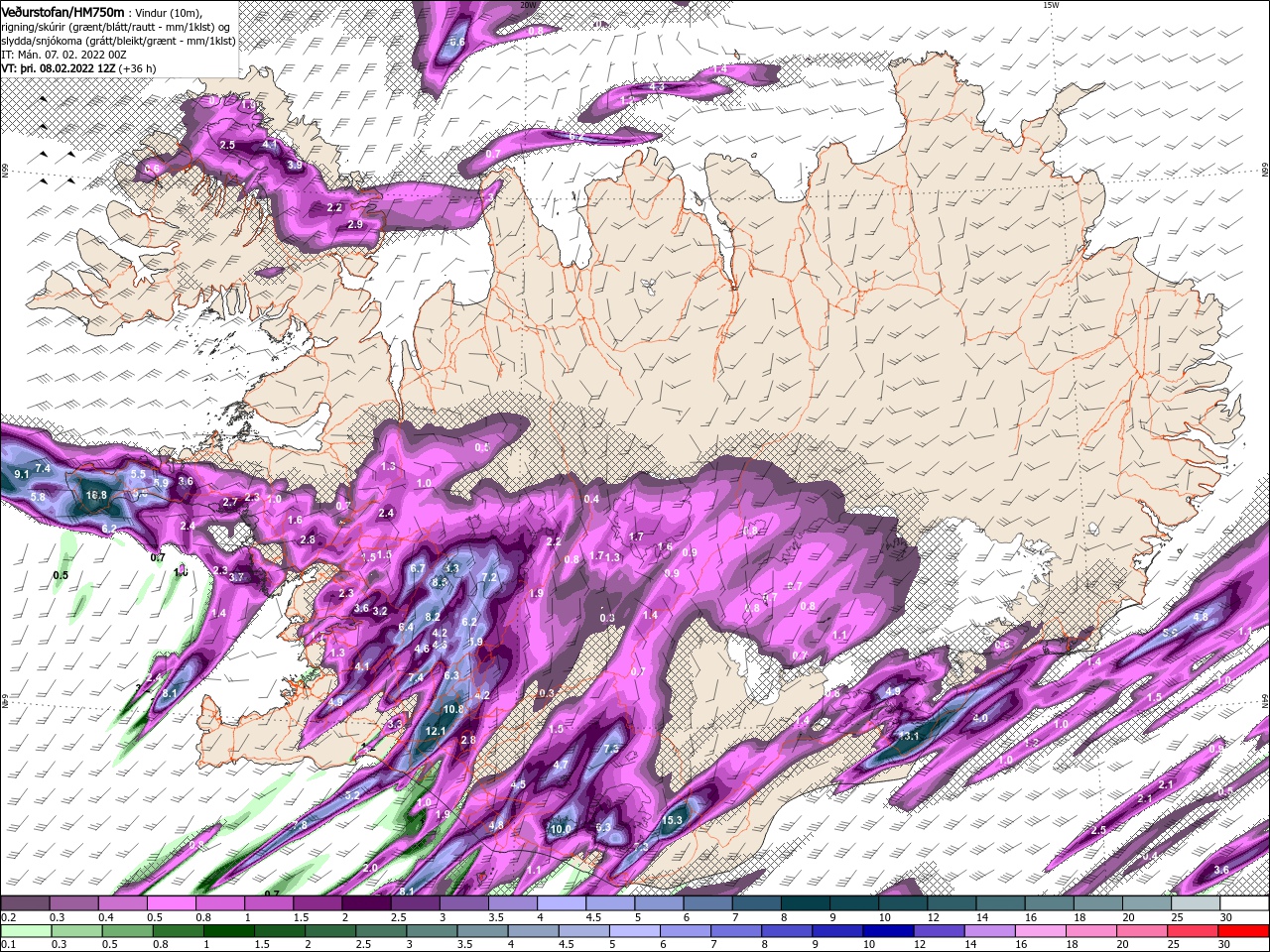Click the dark green 1–1.5 mm rain legend swatch

[229, 931]
